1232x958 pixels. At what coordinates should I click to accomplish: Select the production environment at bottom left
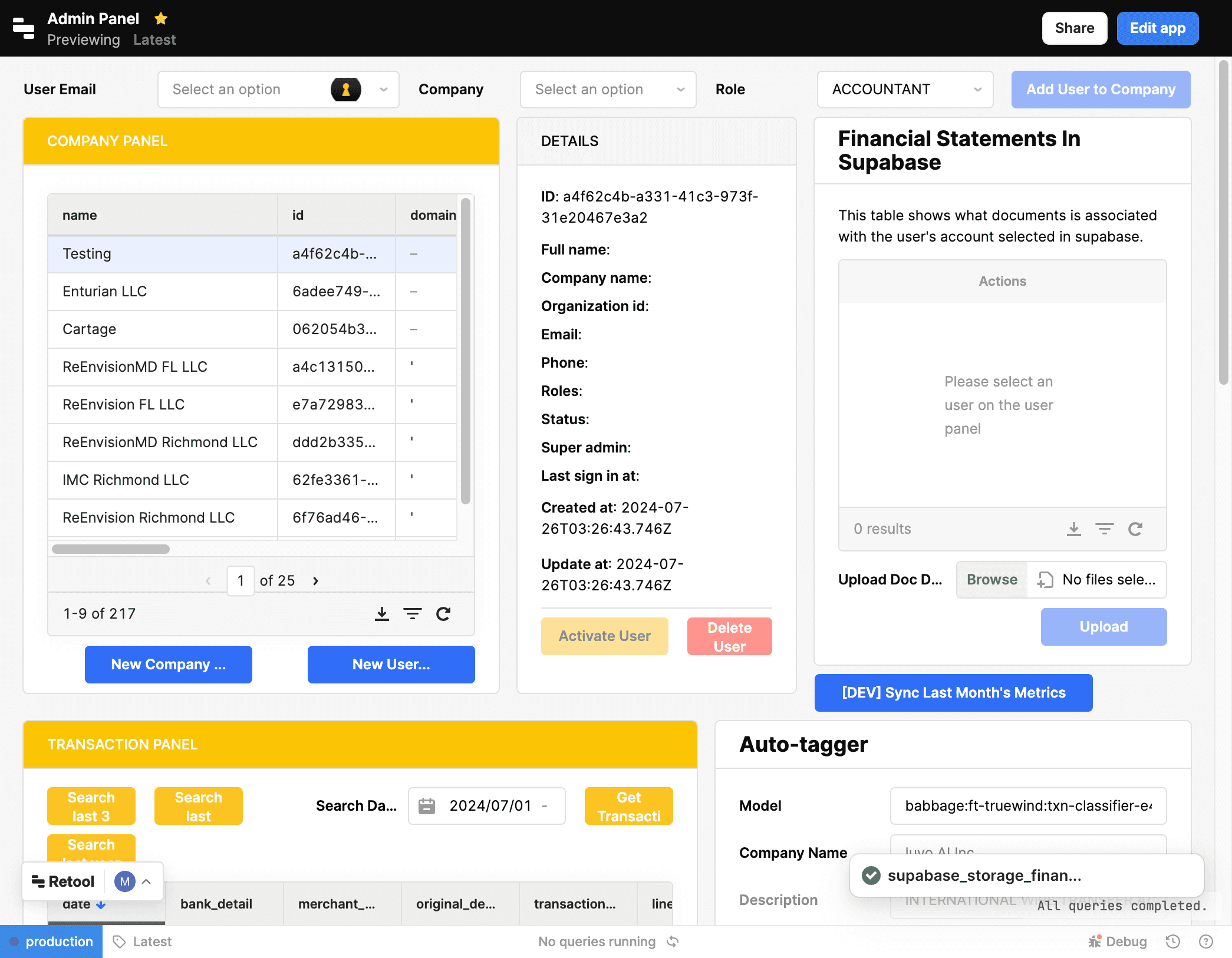(51, 941)
